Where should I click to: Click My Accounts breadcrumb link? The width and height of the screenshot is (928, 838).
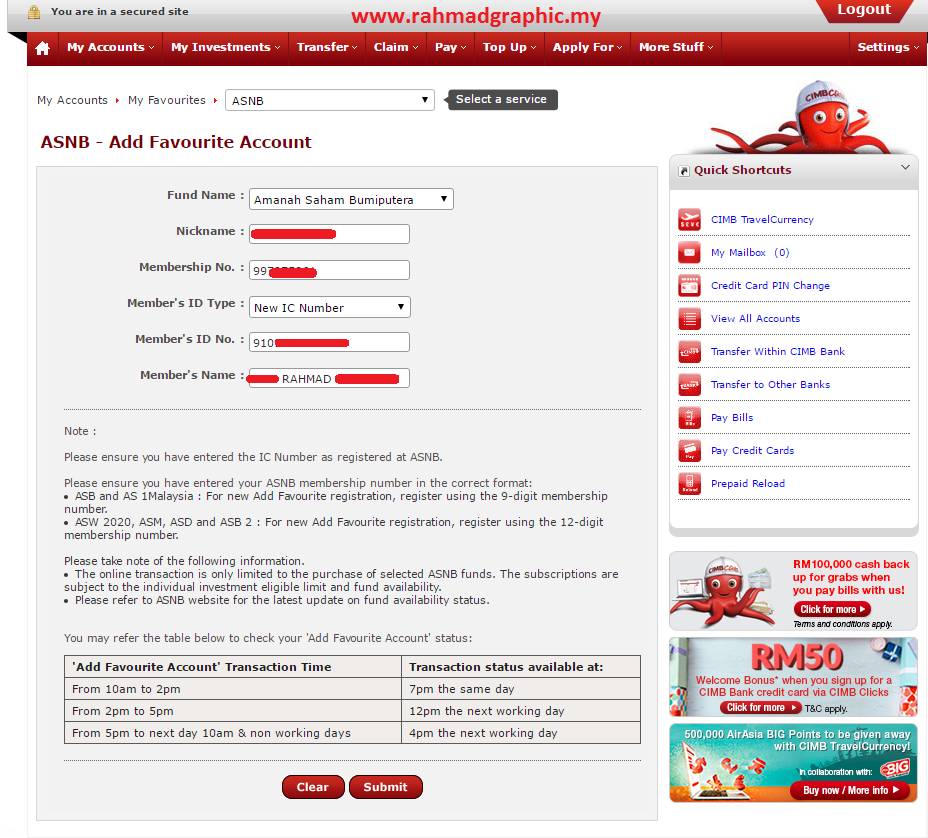click(72, 100)
